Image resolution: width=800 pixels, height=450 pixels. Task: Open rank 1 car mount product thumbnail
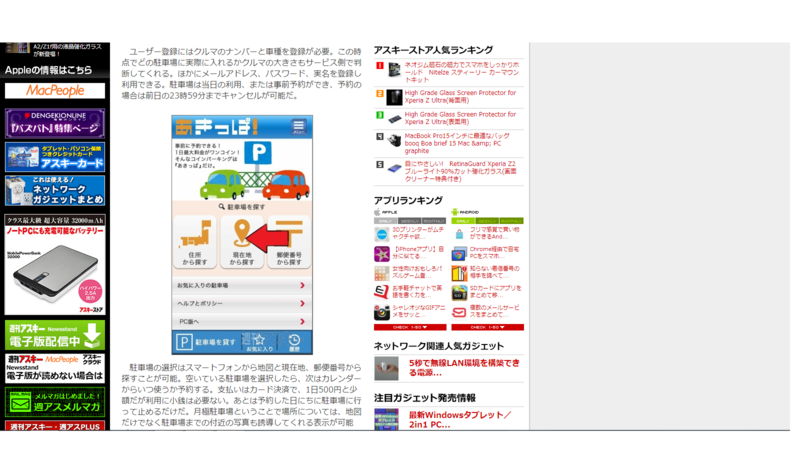tap(394, 70)
